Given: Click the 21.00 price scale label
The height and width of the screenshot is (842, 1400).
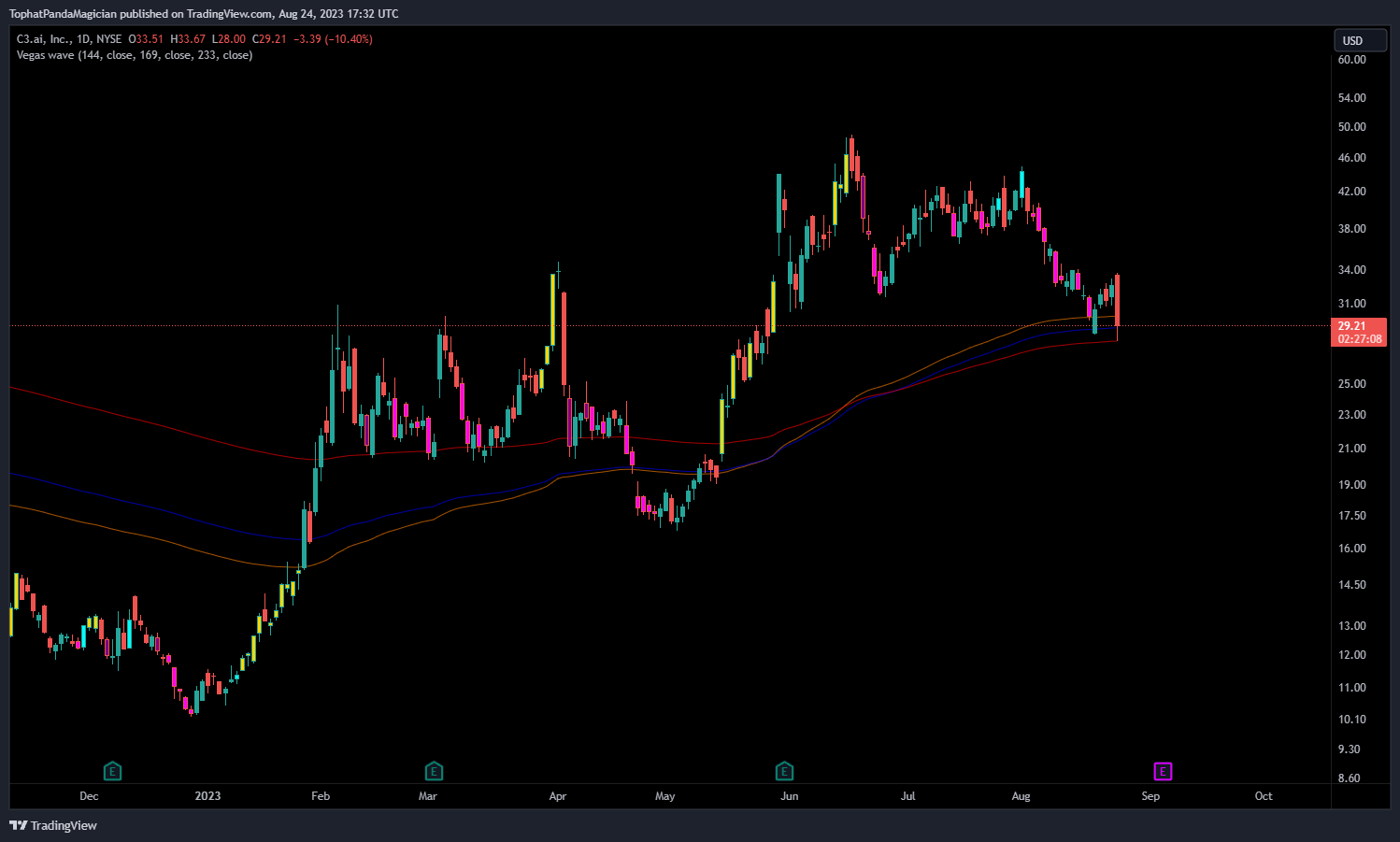Looking at the screenshot, I should (x=1351, y=449).
